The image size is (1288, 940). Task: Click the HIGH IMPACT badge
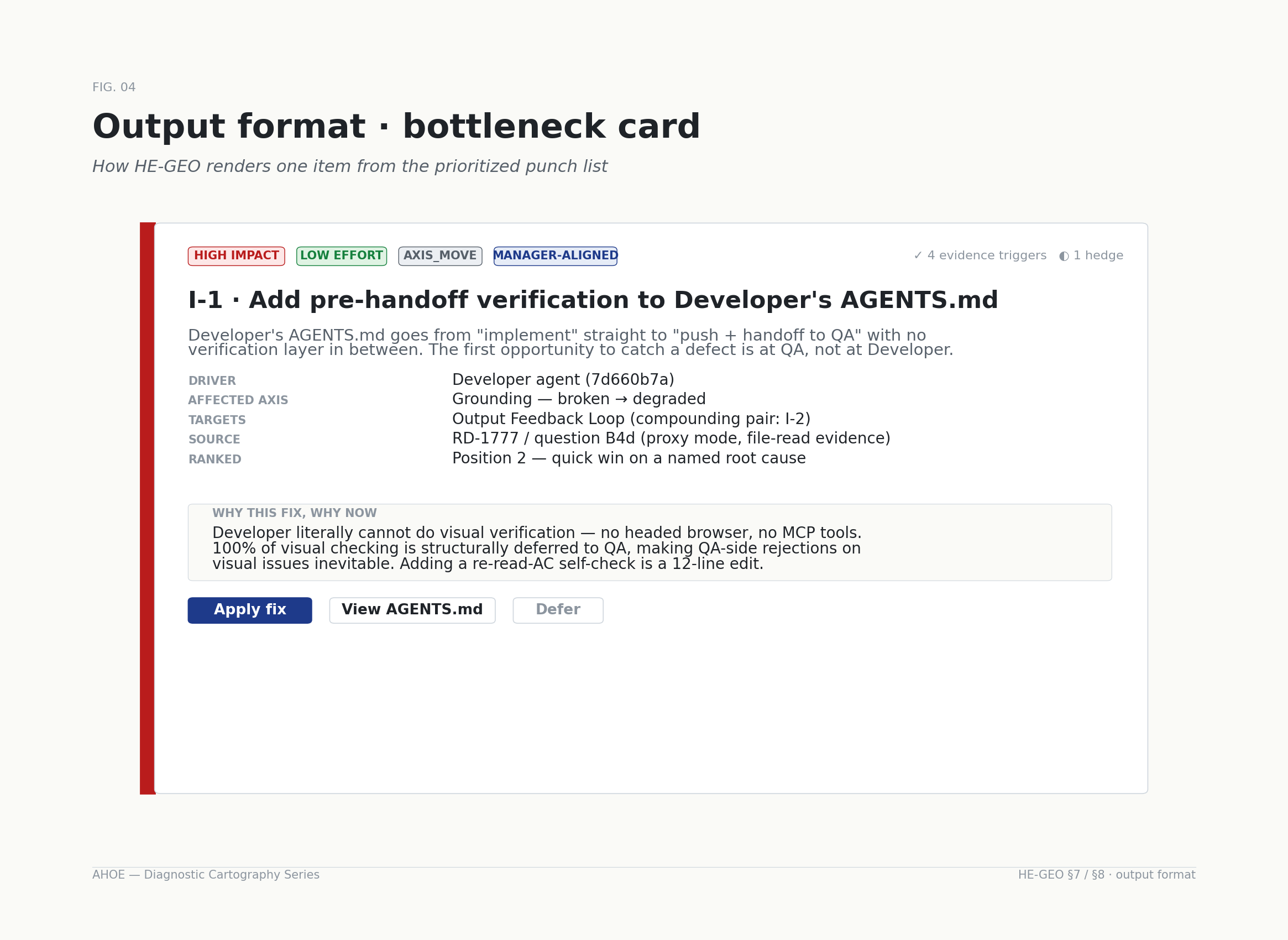[237, 256]
